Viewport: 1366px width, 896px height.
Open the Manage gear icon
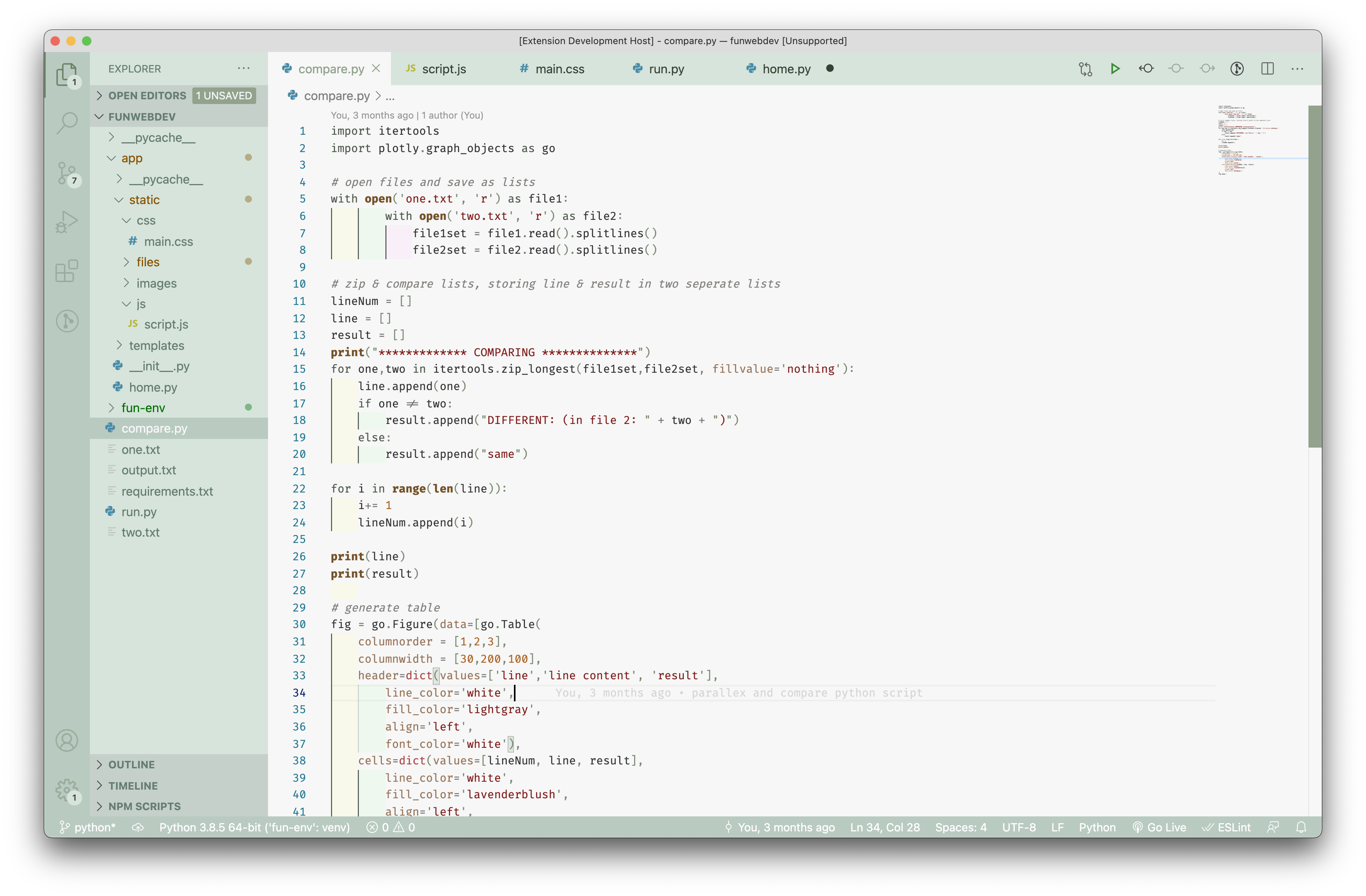67,790
